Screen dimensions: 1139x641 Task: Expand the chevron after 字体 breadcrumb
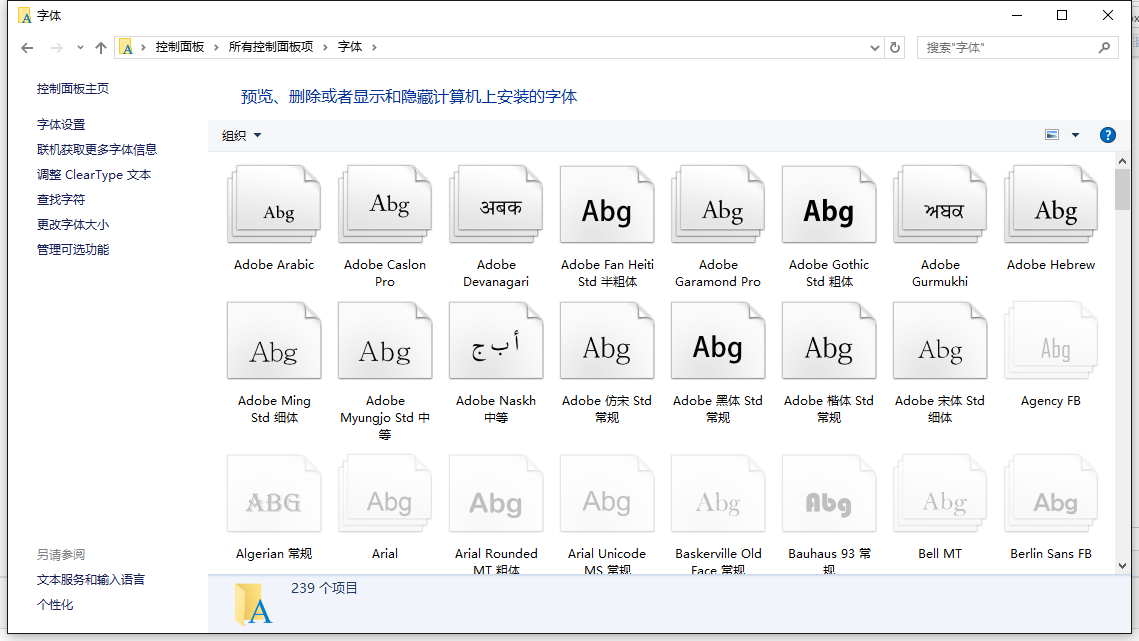374,47
